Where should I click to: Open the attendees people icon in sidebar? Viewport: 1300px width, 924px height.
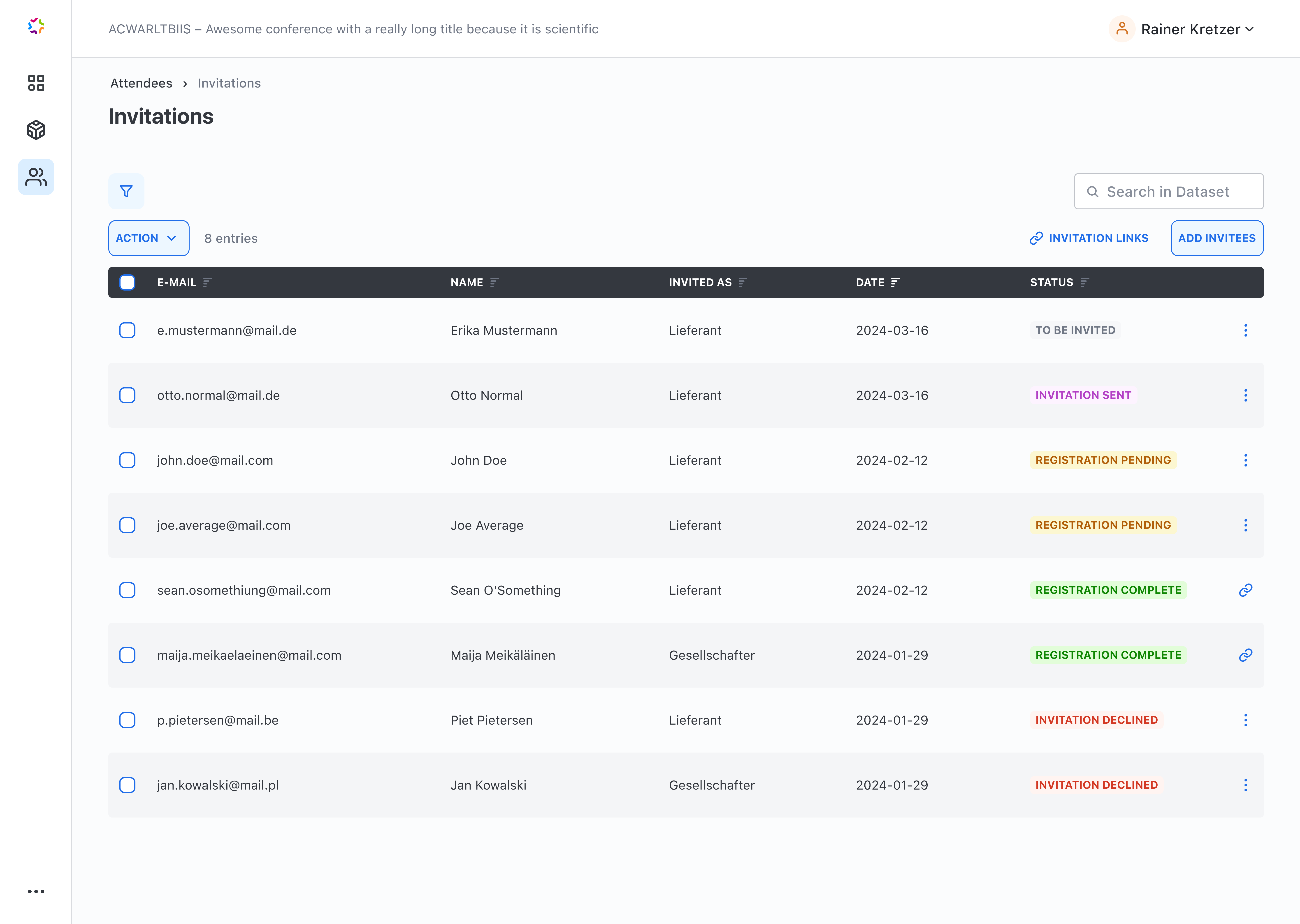(36, 177)
